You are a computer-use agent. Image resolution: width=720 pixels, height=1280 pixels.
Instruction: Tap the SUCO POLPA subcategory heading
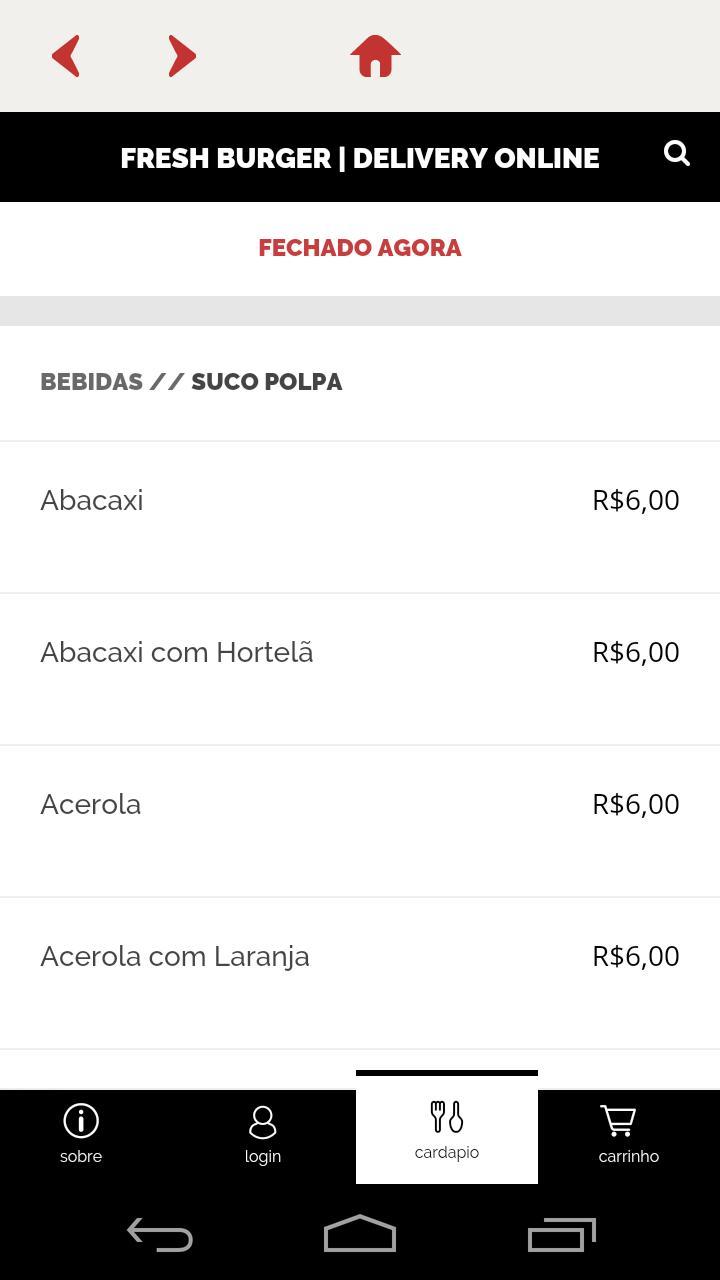tap(267, 382)
